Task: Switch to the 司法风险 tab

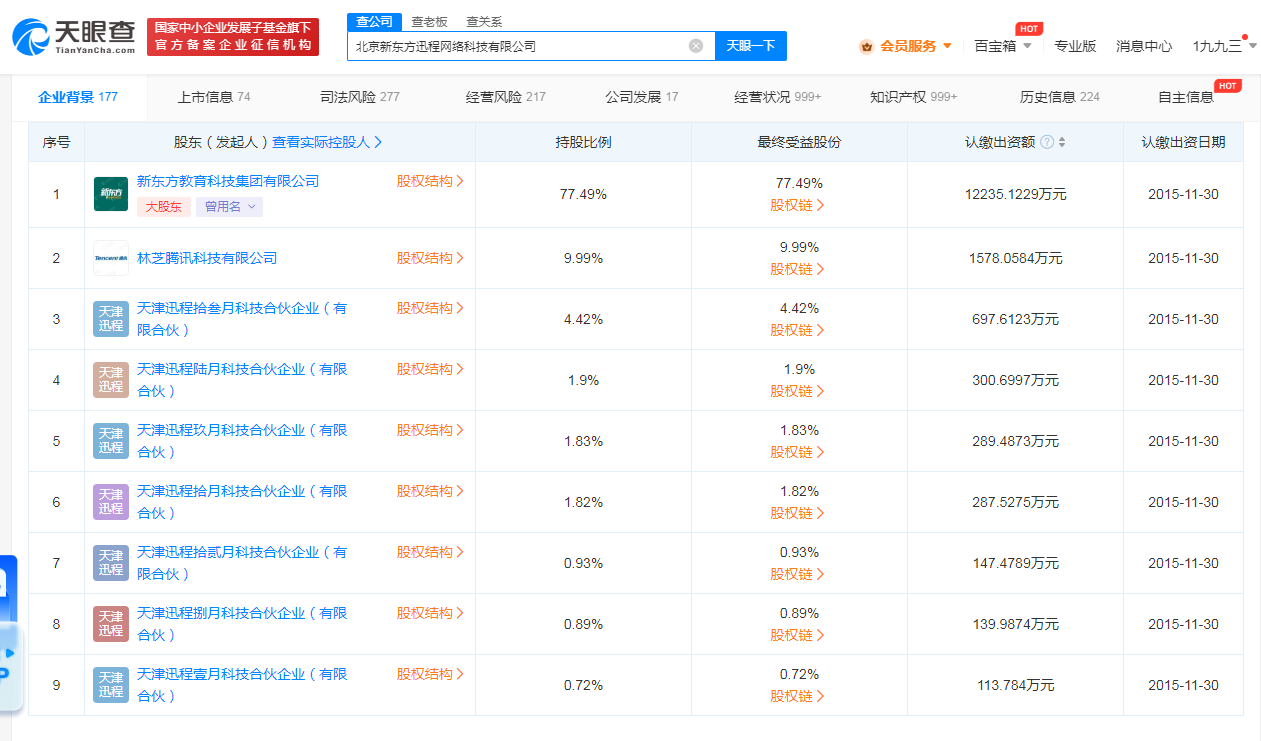Action: click(360, 97)
